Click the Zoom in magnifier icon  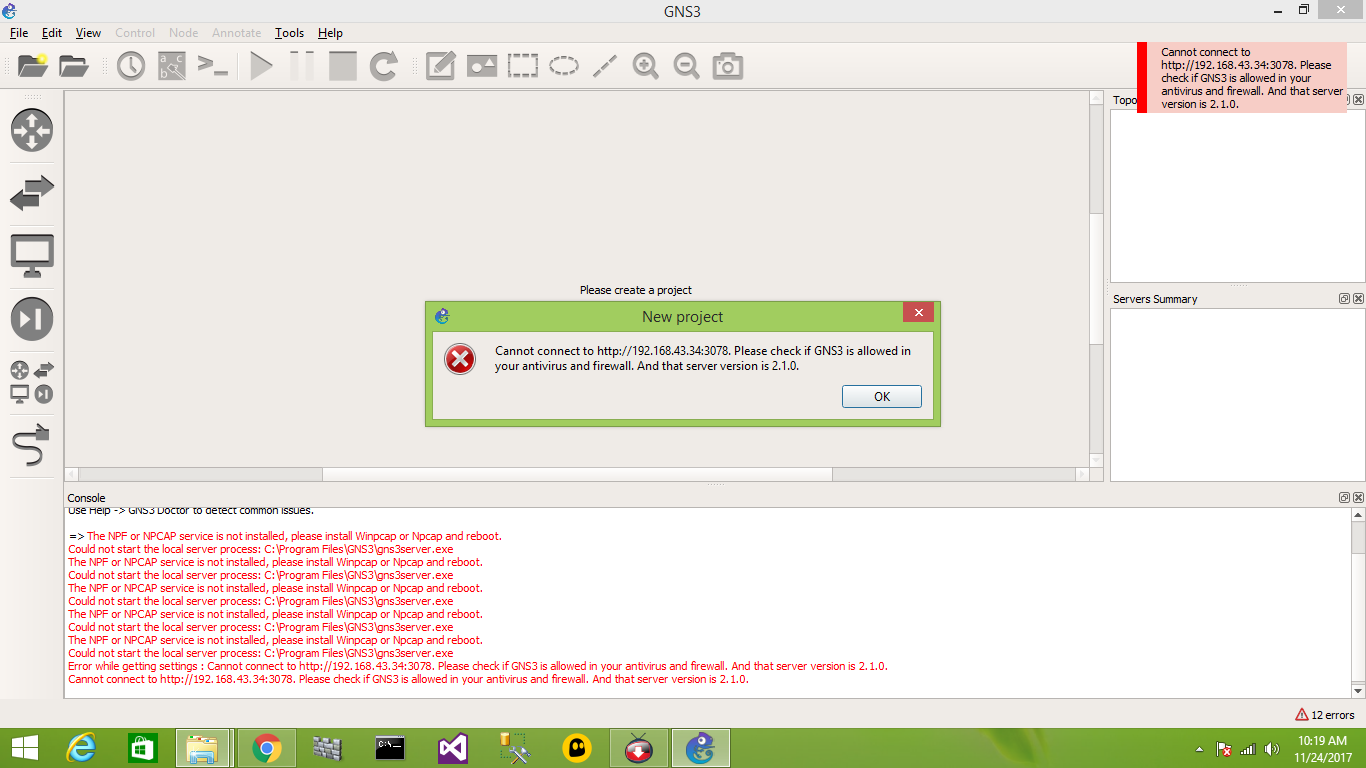coord(645,66)
